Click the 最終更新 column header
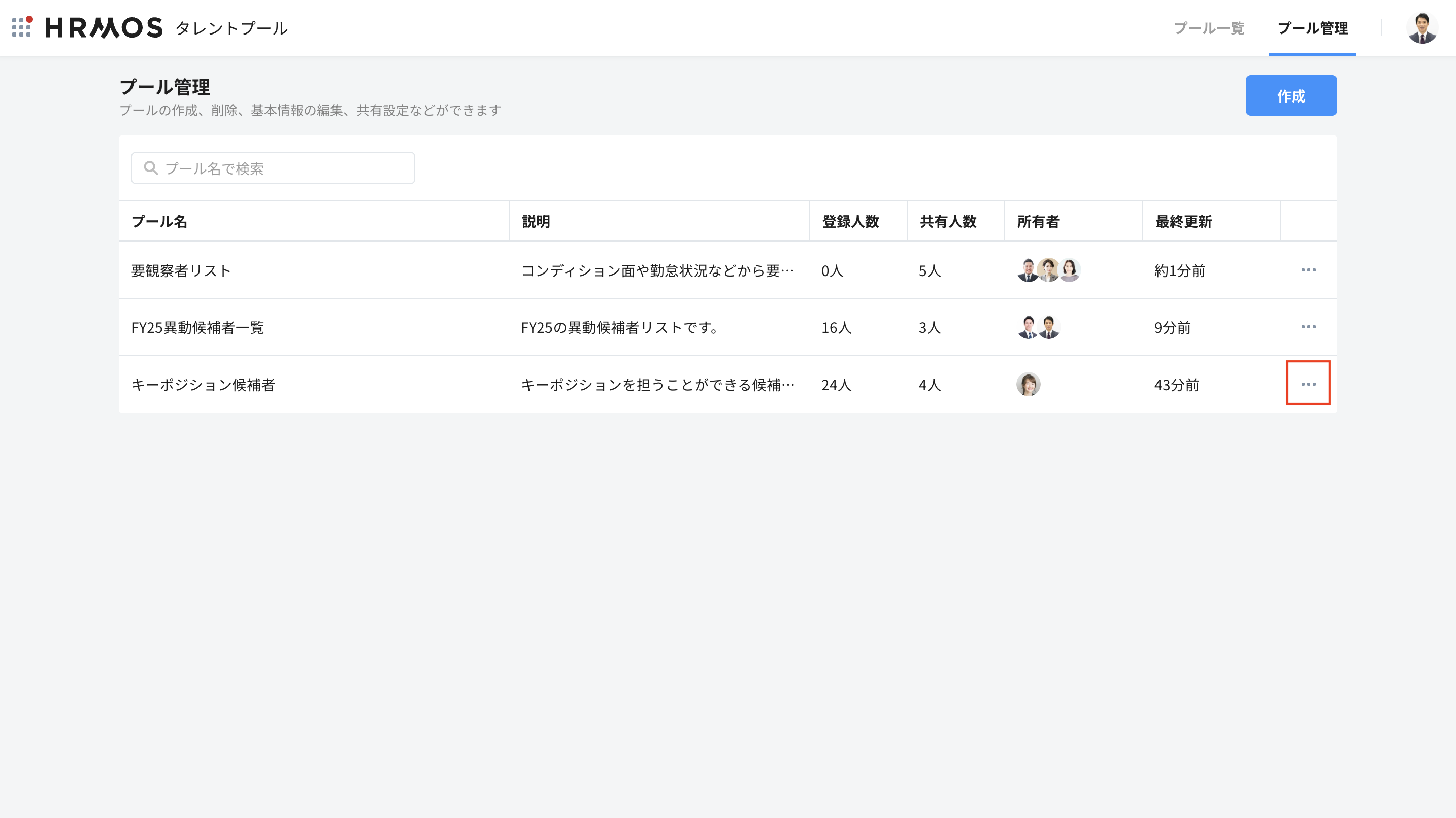The image size is (1456, 818). tap(1183, 221)
